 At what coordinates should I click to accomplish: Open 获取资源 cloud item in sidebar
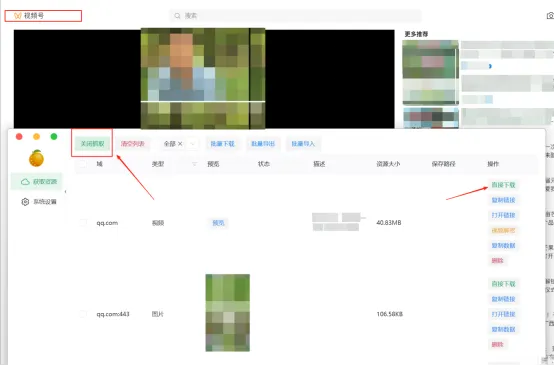(x=37, y=182)
